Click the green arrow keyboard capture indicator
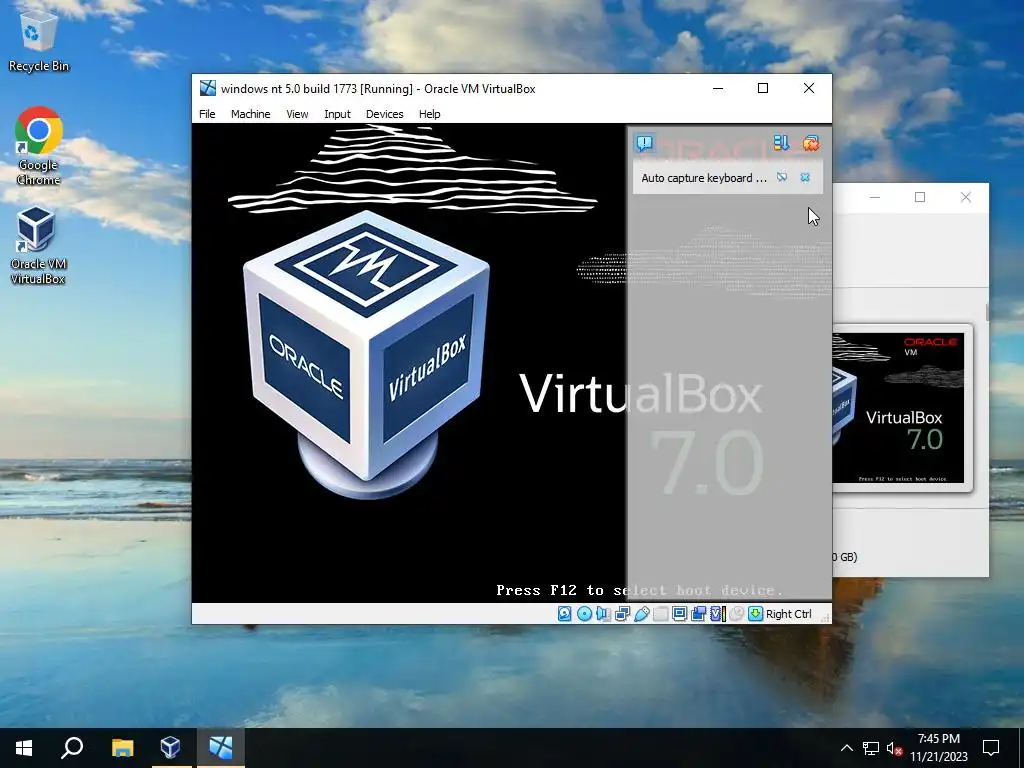The height and width of the screenshot is (768, 1024). (x=756, y=614)
